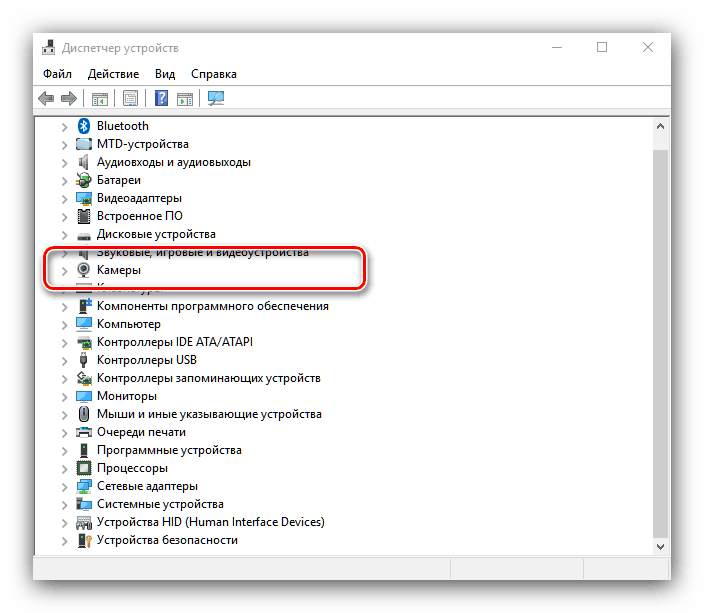The height and width of the screenshot is (613, 704).
Task: Click the webcam icon next to Камеры
Action: click(84, 270)
